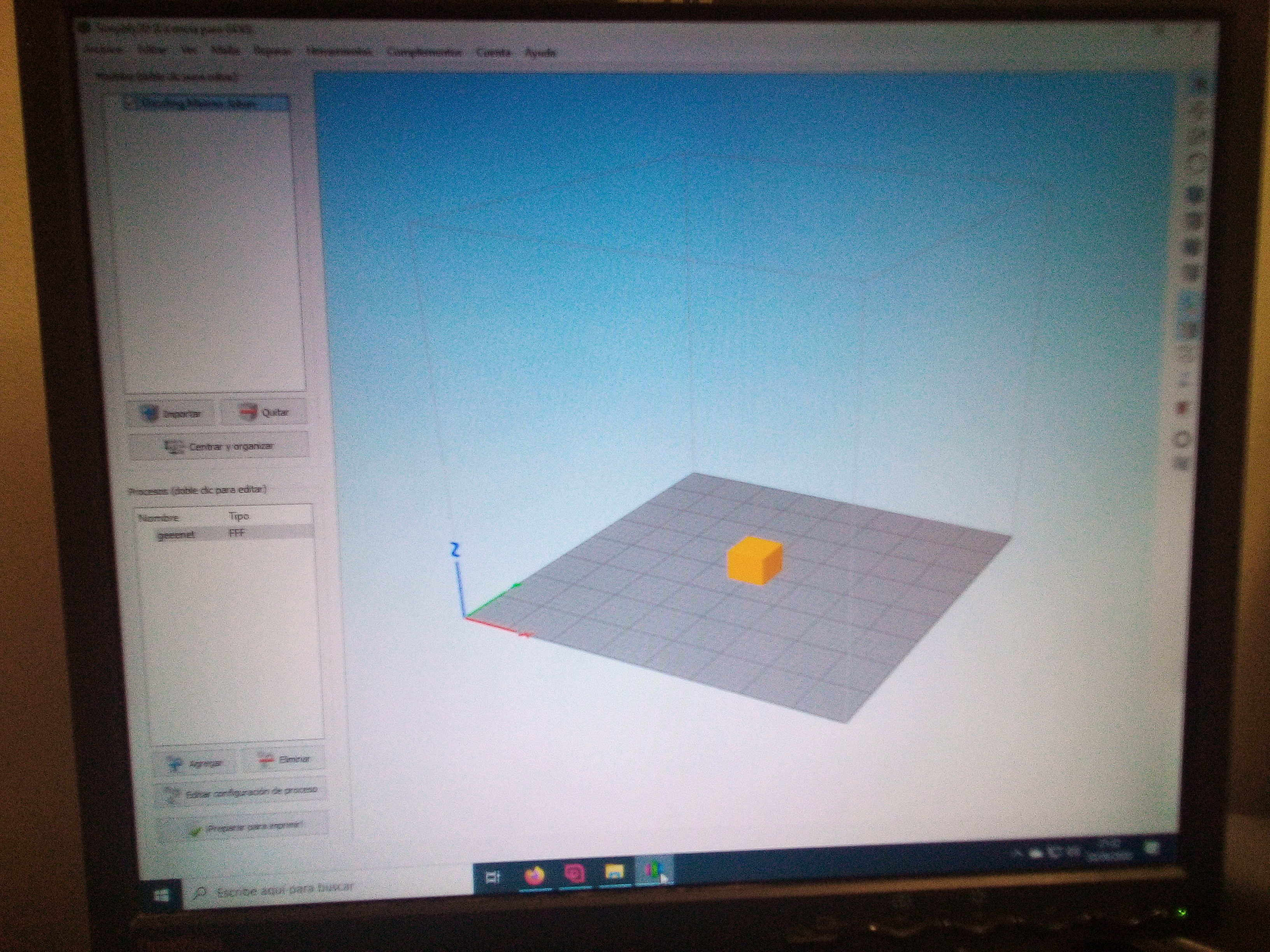Open the Windows Start menu
This screenshot has height=952, width=1270.
(162, 895)
